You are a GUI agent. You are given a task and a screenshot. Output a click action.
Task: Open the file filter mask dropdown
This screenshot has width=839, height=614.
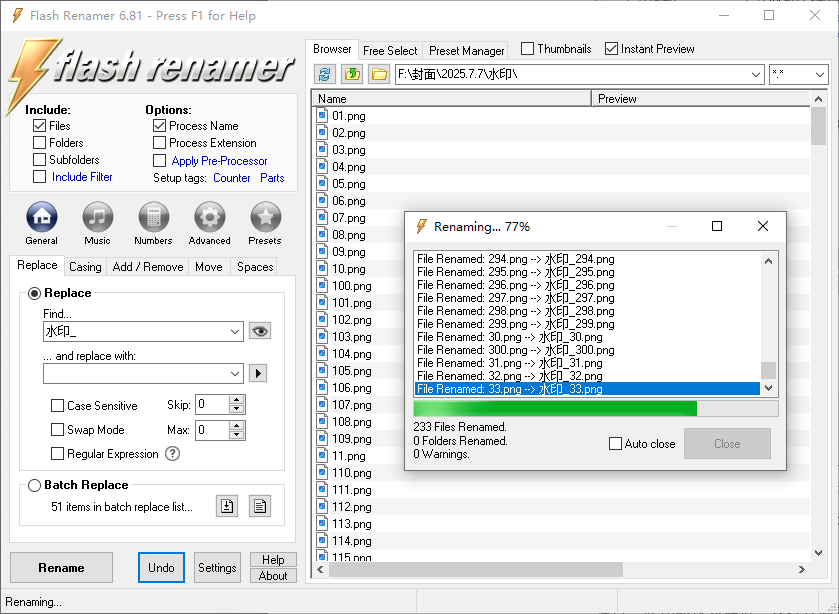tap(819, 74)
